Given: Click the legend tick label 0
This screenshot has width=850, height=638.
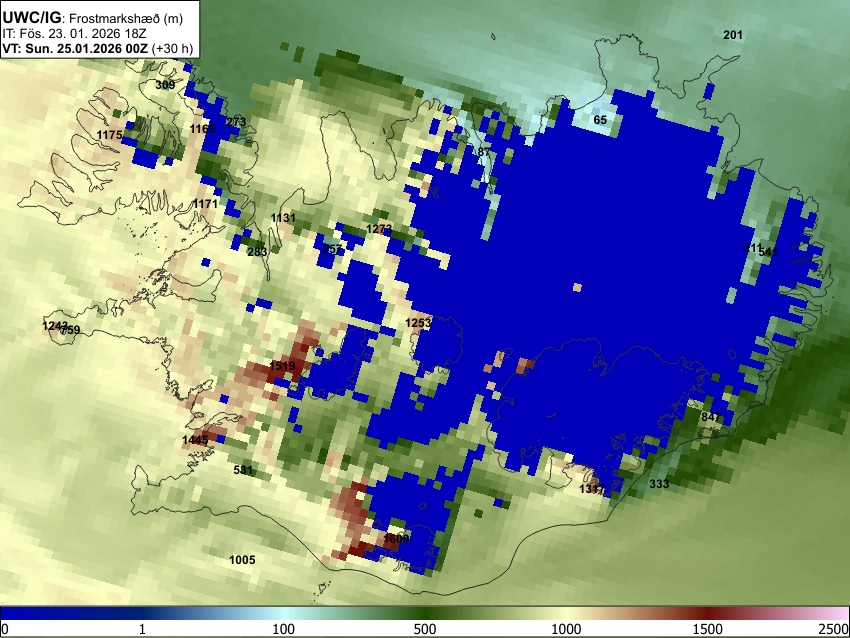Looking at the screenshot, I should tap(5, 629).
